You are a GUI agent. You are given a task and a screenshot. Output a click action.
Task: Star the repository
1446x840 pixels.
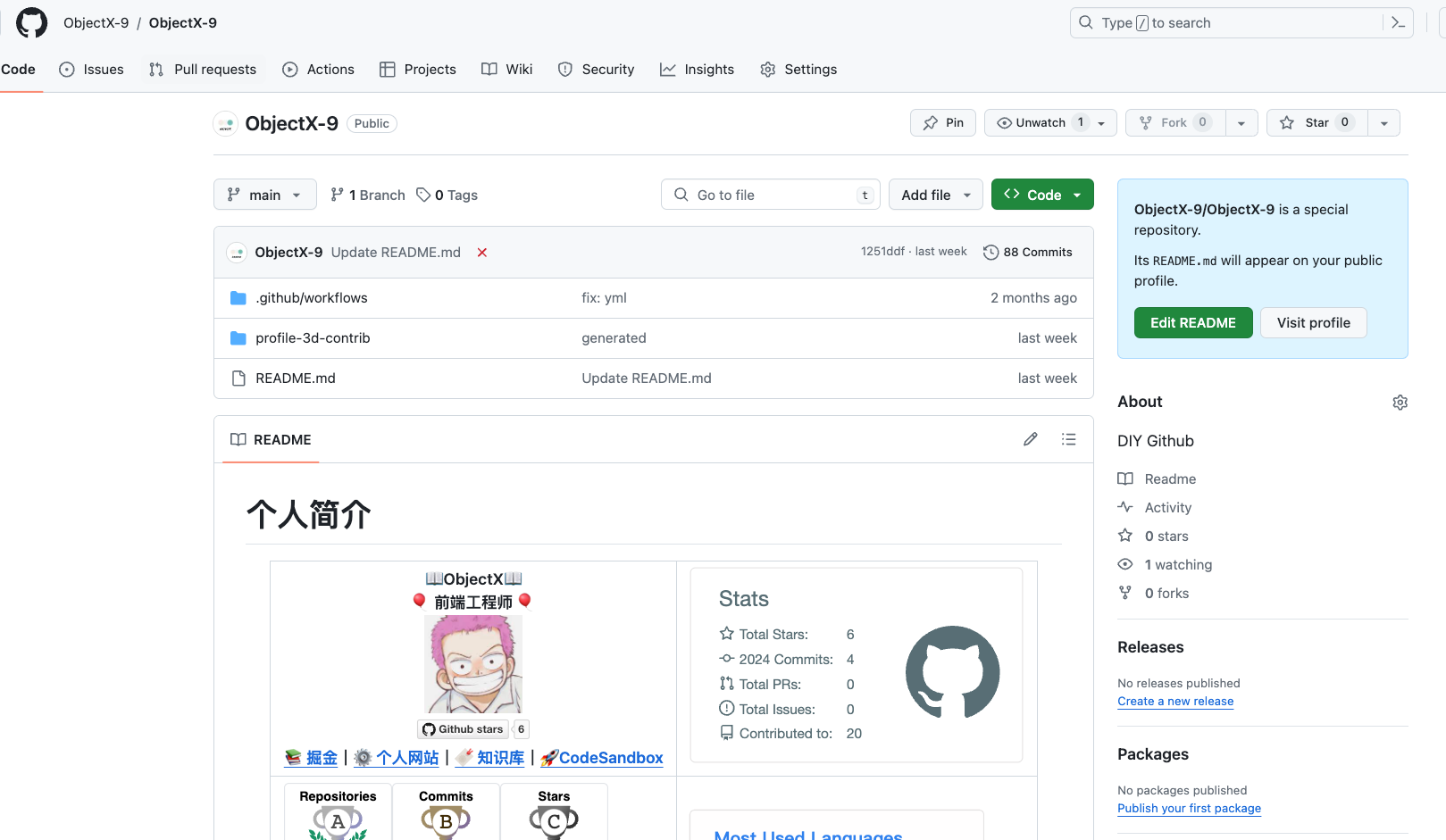pyautogui.click(x=1317, y=123)
